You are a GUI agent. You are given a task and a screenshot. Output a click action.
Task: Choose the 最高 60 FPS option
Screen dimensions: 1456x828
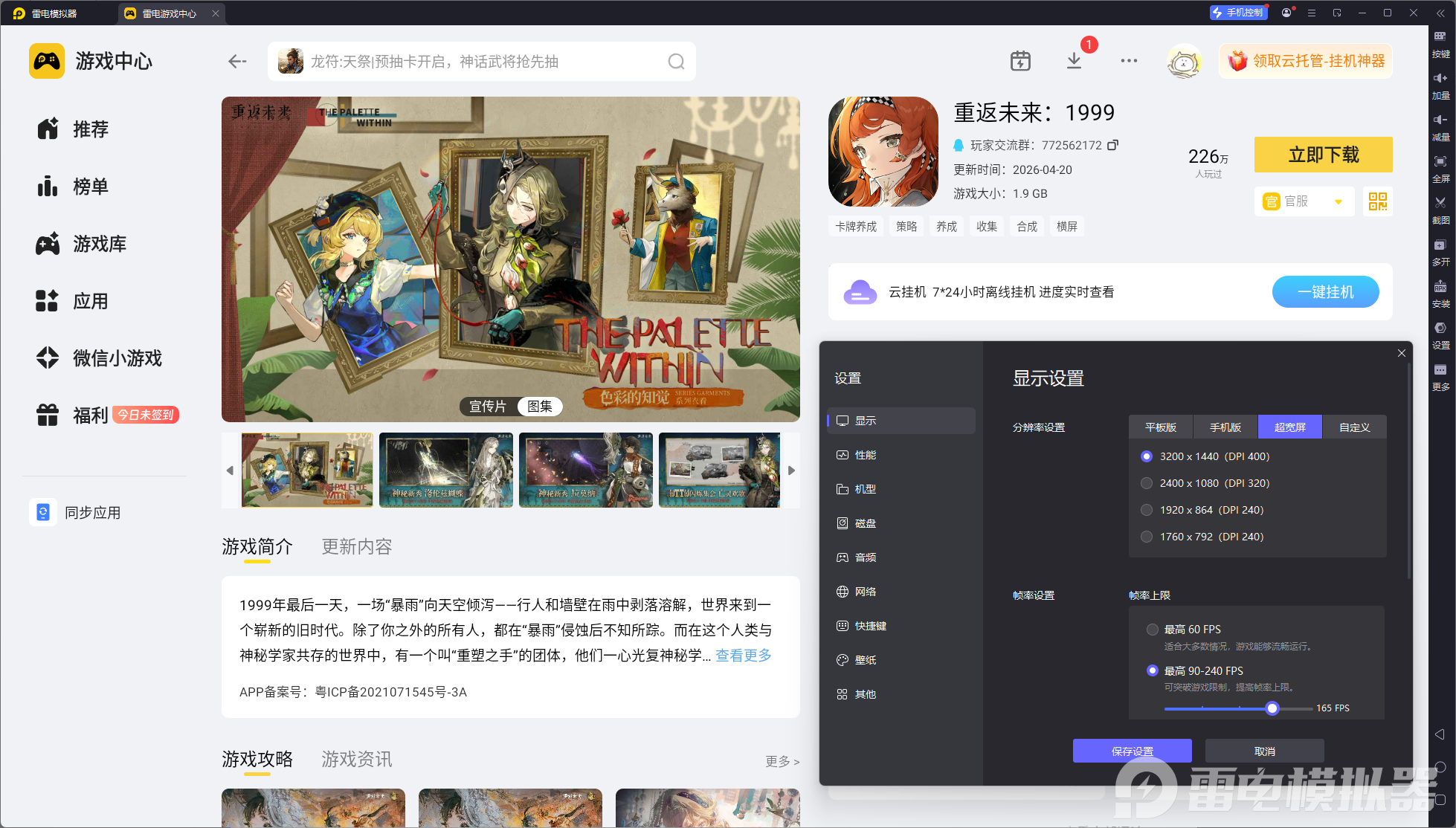1153,630
